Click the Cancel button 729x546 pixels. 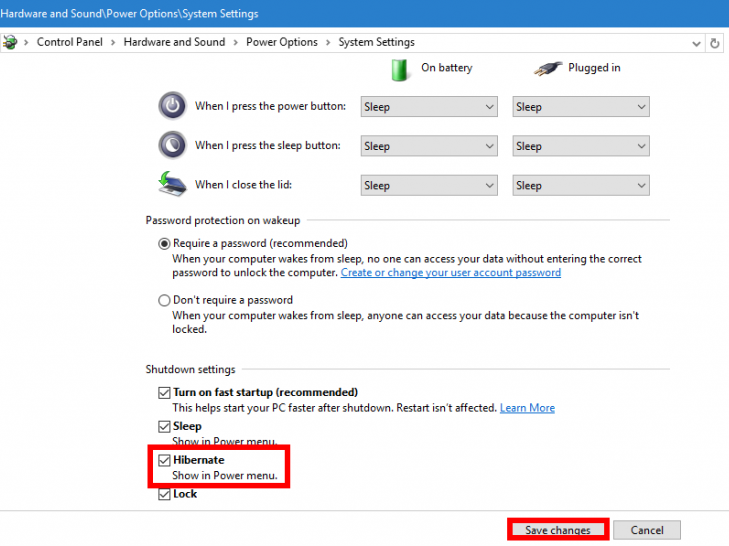647,530
